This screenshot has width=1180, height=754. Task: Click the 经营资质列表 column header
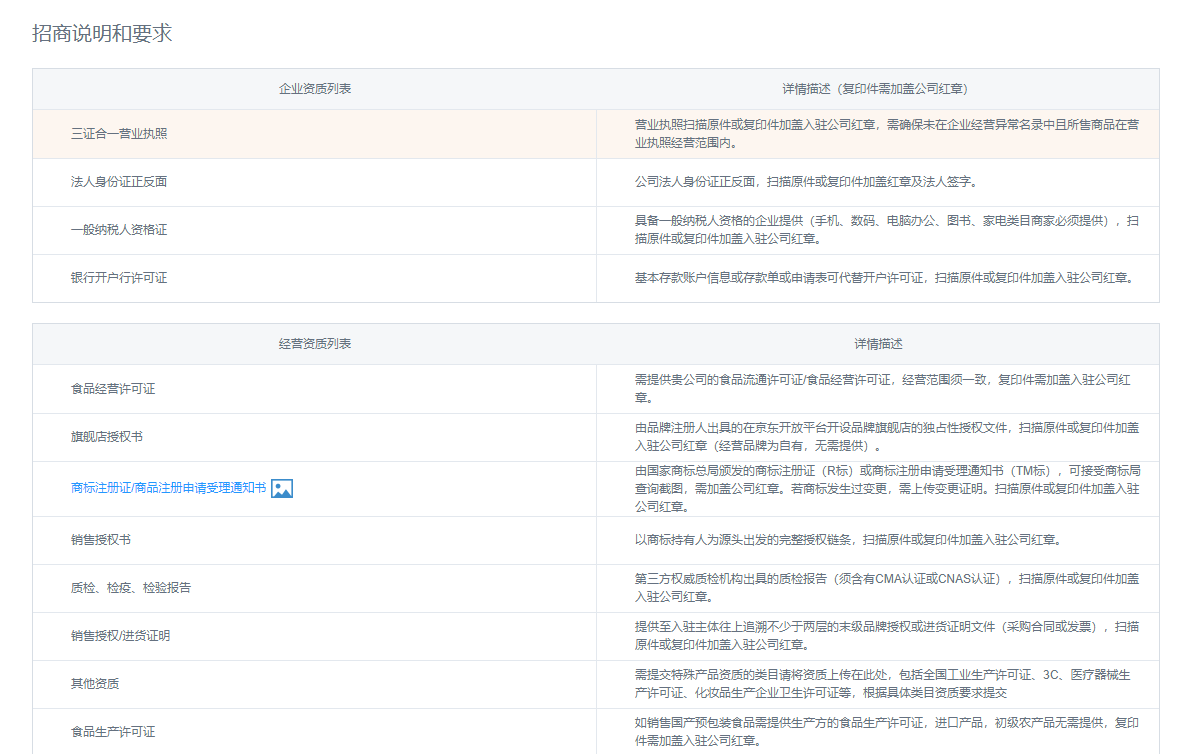315,344
